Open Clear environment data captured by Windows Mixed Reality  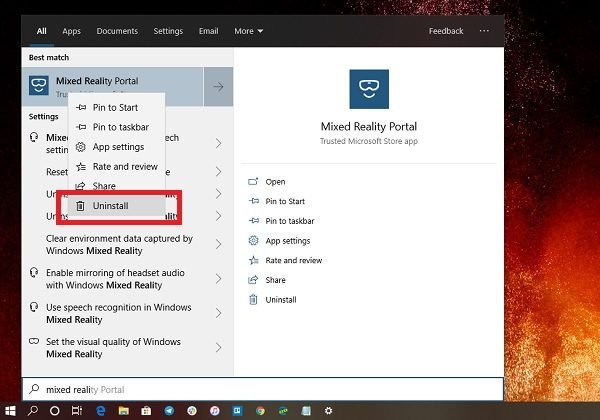click(119, 245)
